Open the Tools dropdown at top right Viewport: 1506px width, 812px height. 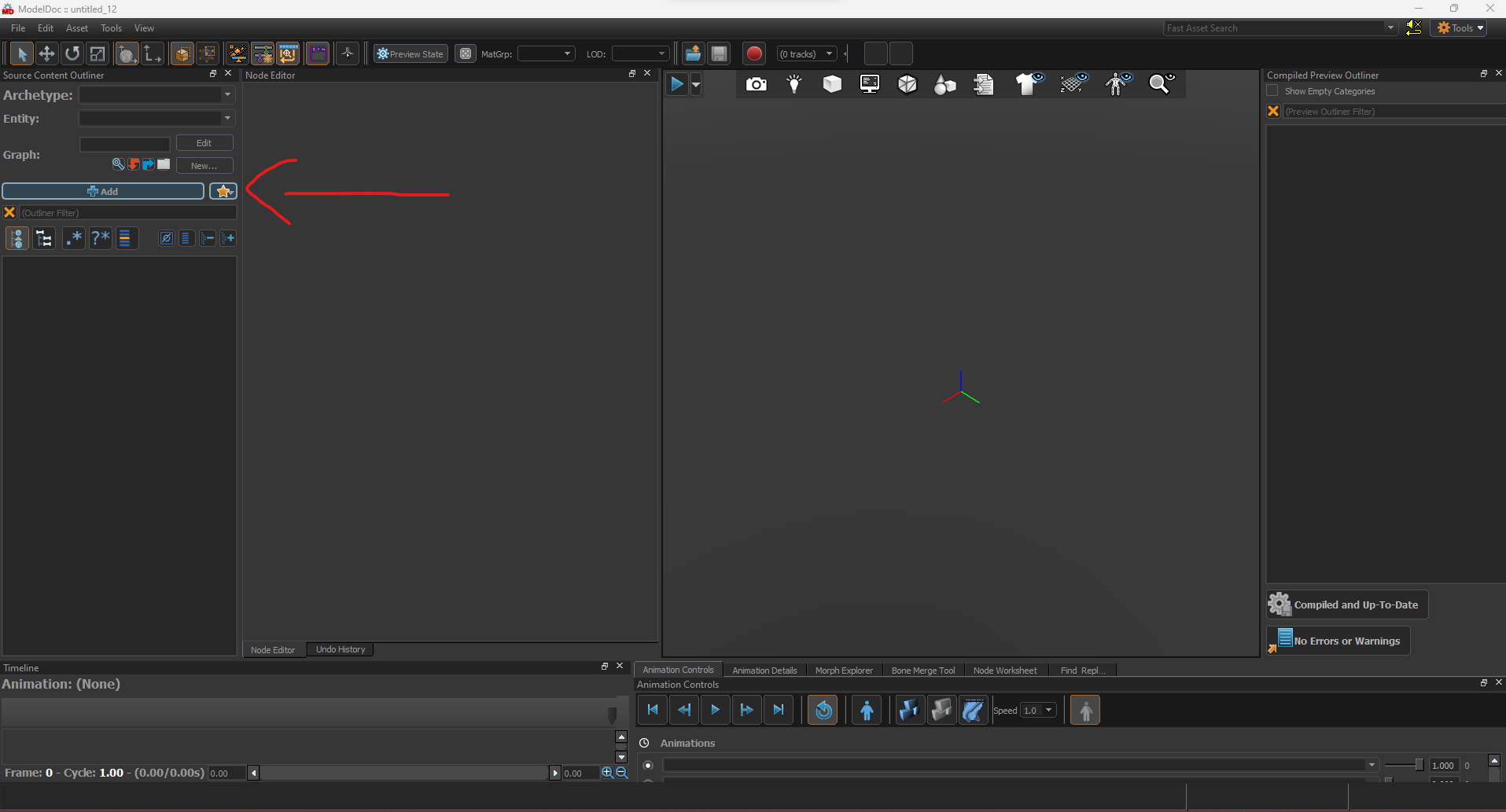1460,28
